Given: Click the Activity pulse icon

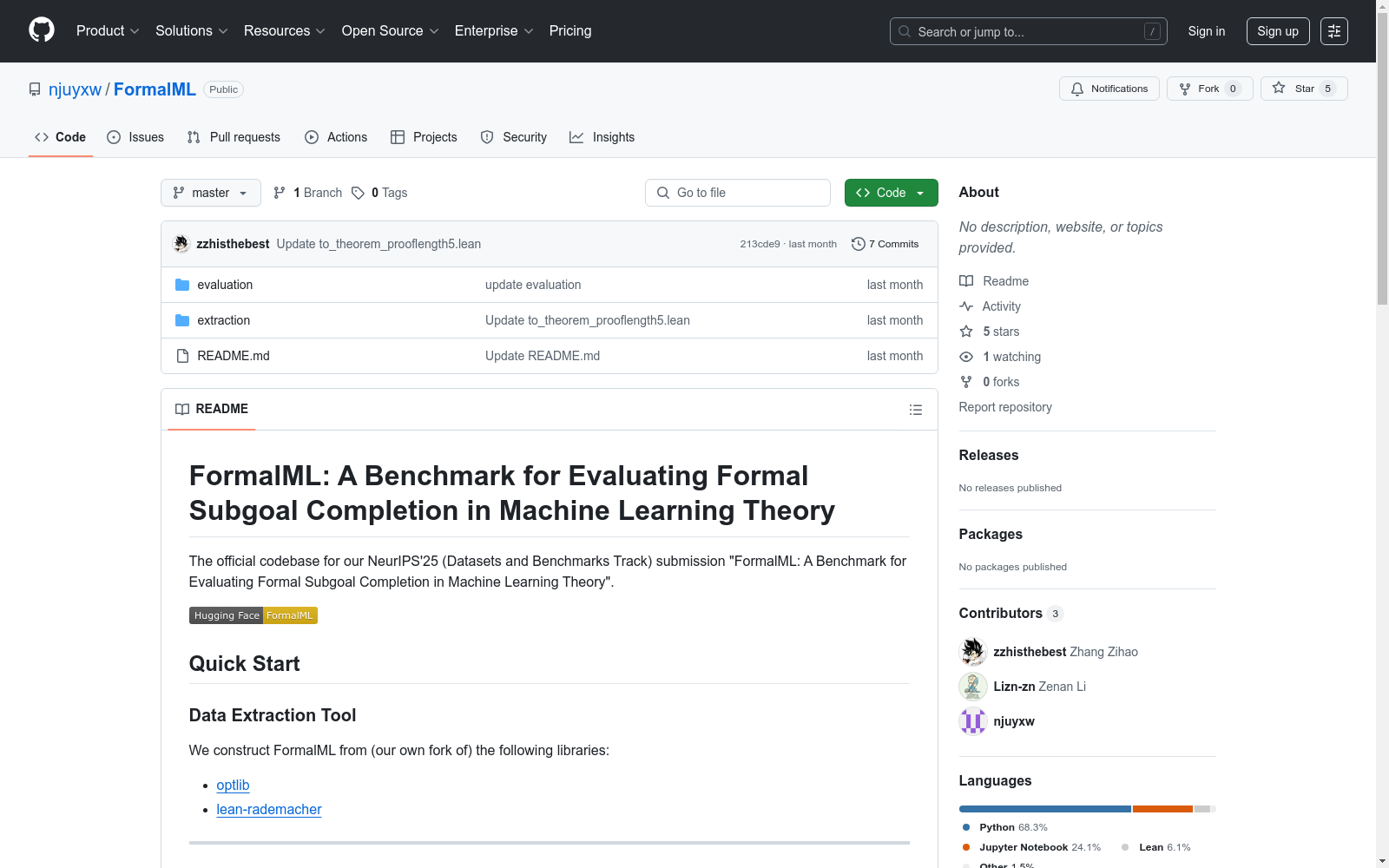Looking at the screenshot, I should click(x=966, y=306).
